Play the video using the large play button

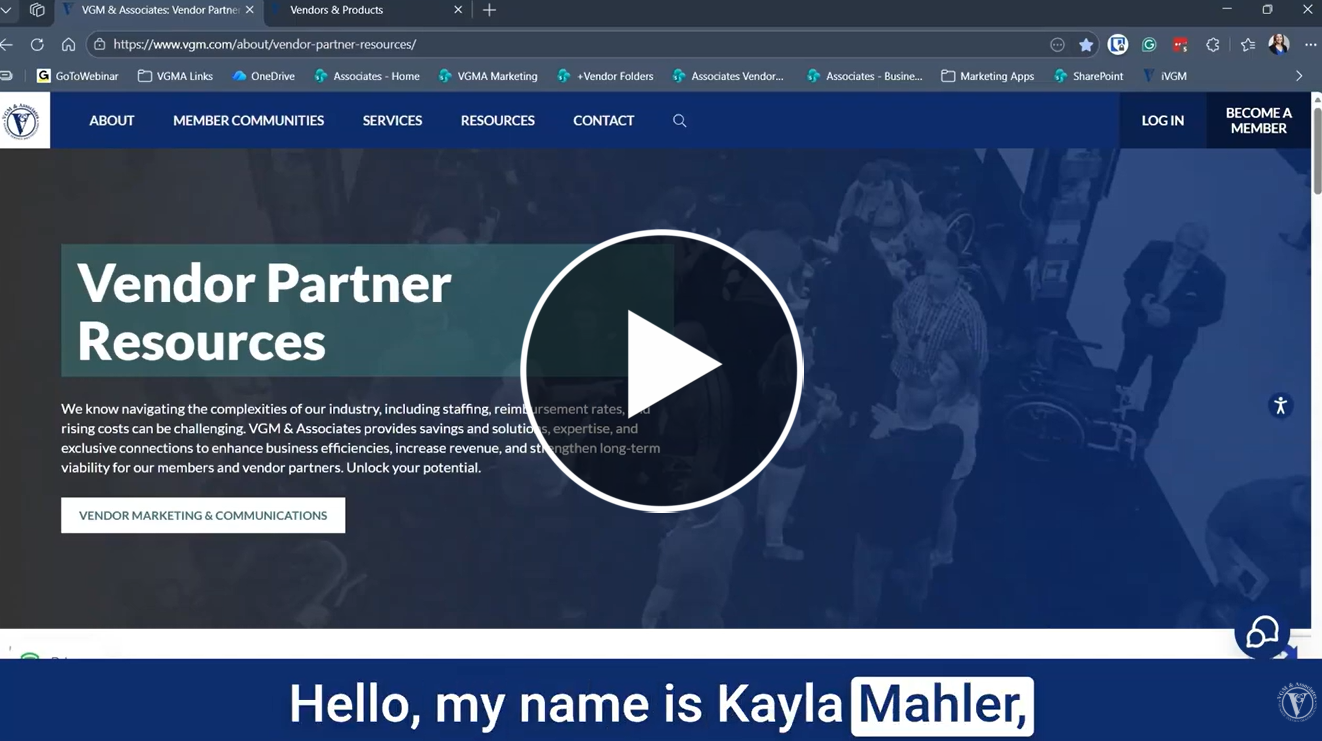[x=661, y=370]
